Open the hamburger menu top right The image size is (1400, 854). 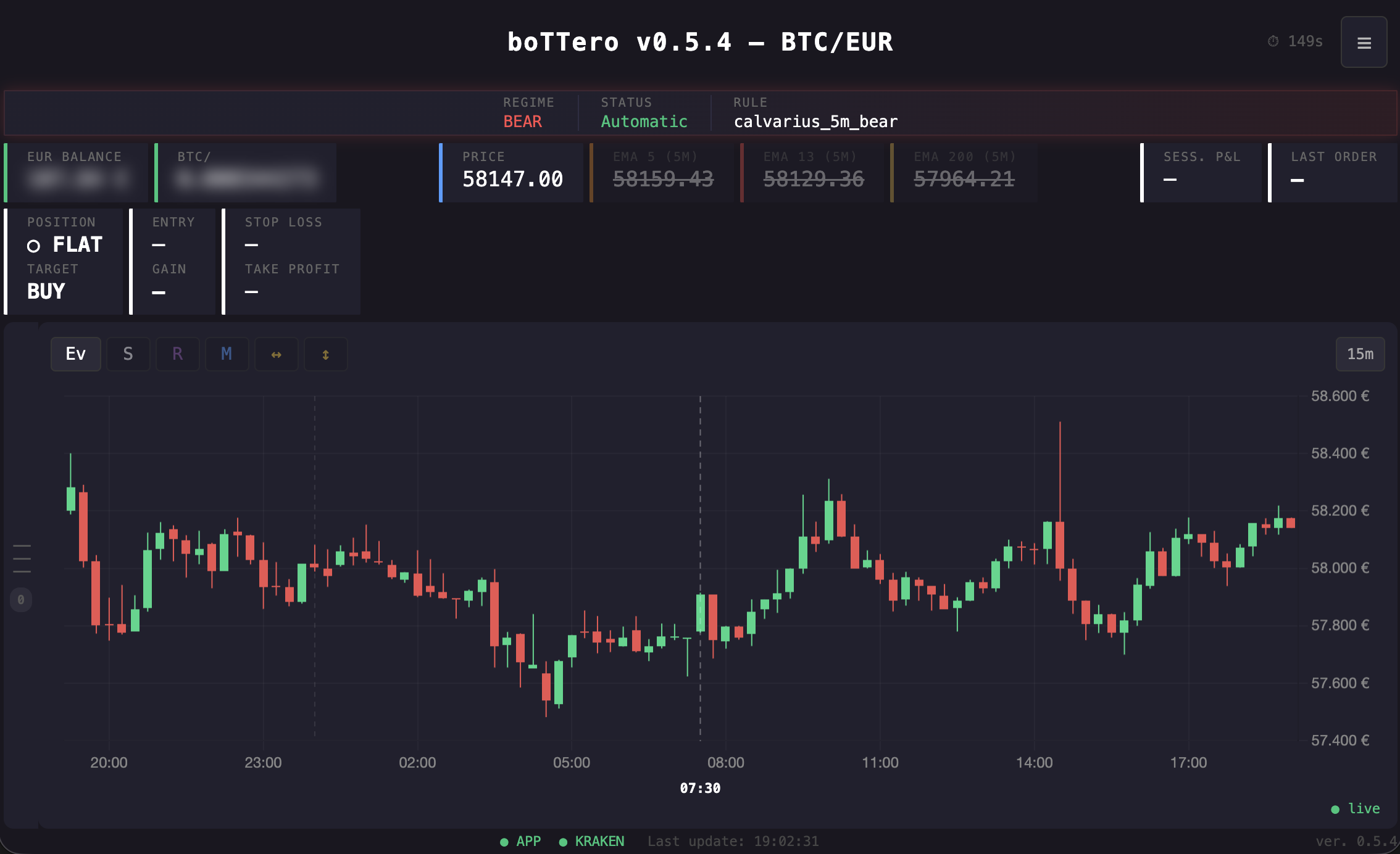click(1364, 42)
